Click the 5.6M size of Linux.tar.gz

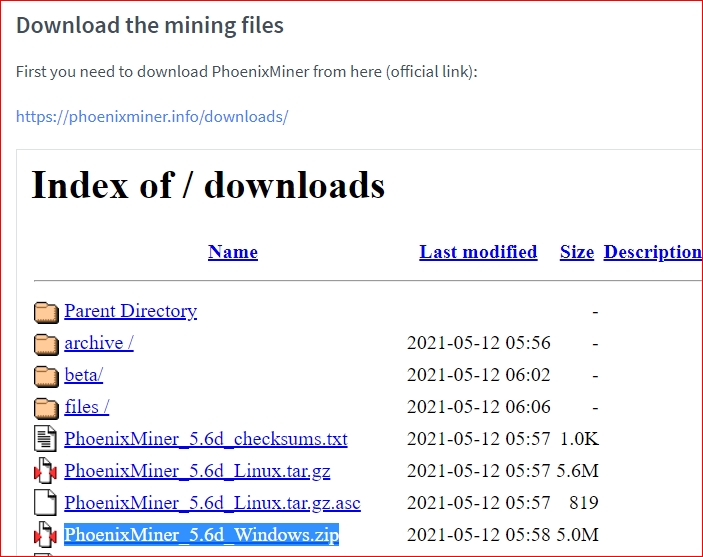pos(577,471)
